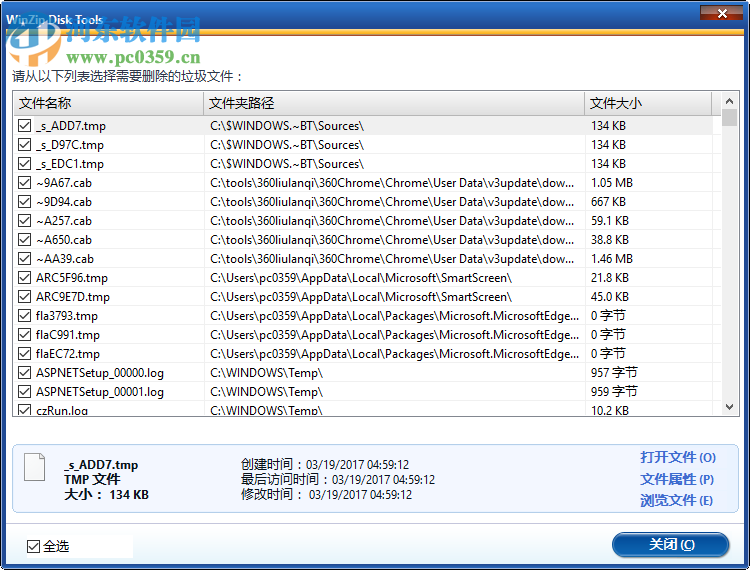Toggle ASPNETSetup_00000.log checkbox
750x570 pixels.
(24, 373)
